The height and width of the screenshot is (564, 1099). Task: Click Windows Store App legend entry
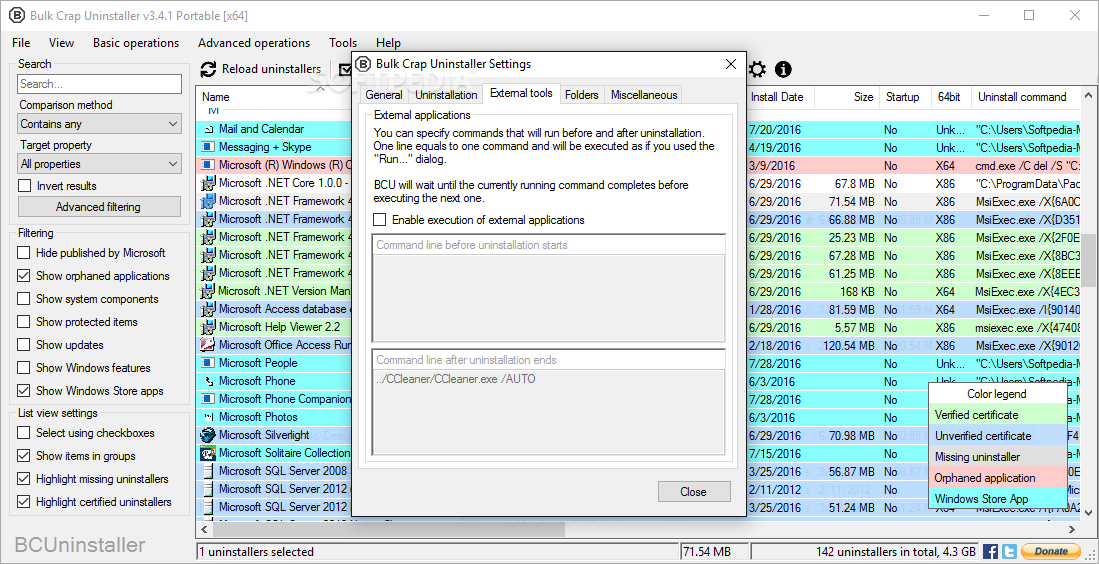point(997,499)
